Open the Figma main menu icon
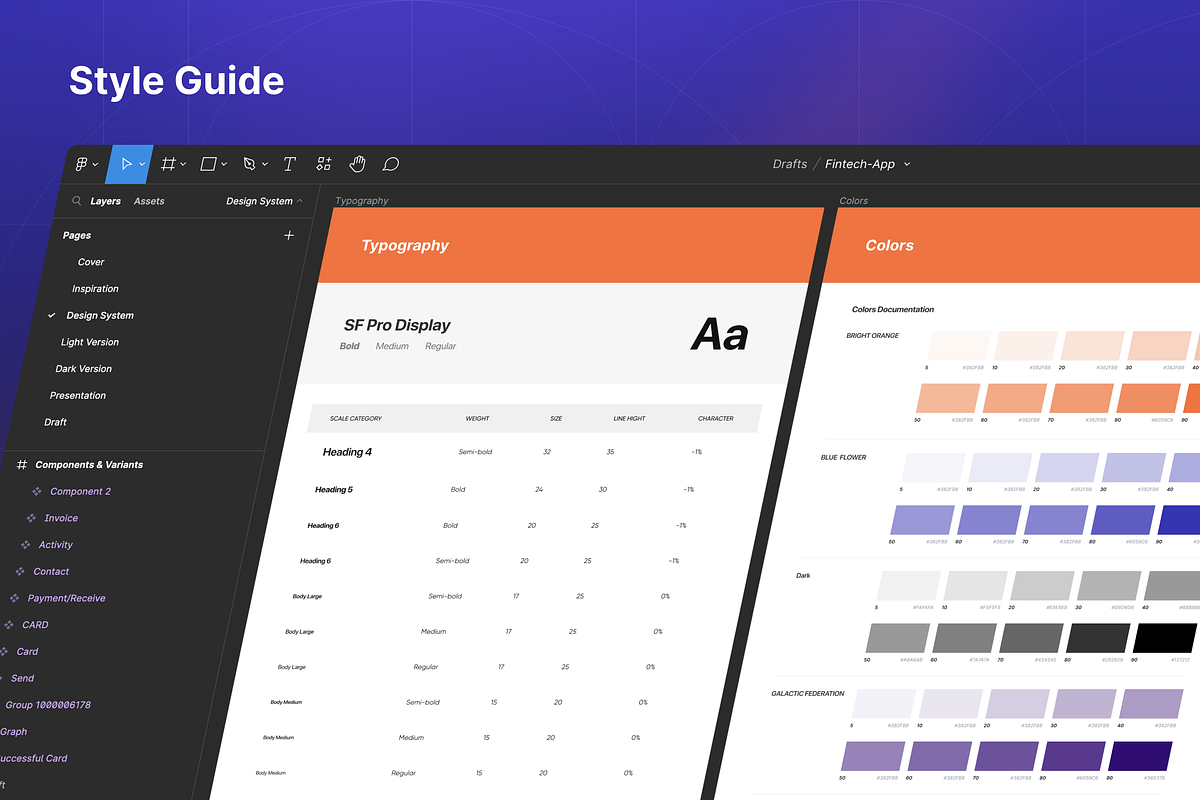 click(81, 164)
